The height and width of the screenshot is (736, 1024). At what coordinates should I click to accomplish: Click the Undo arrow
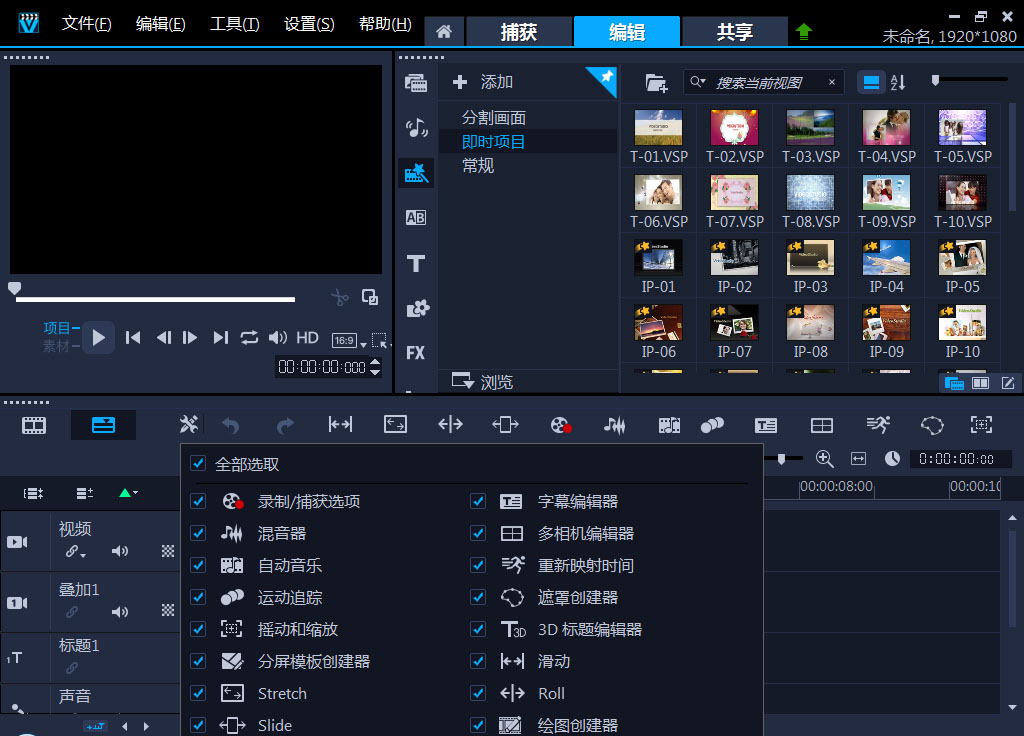click(231, 426)
